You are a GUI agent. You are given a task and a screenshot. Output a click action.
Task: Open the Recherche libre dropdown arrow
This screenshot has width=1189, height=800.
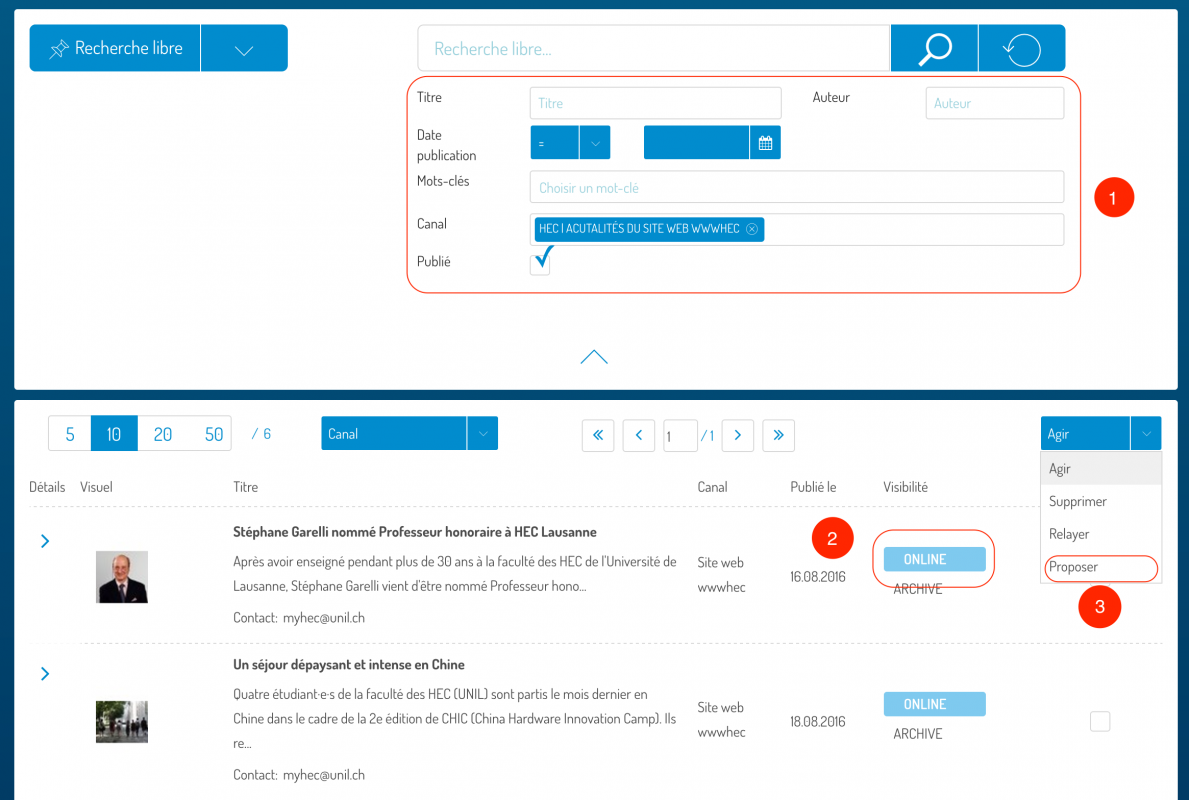point(244,49)
